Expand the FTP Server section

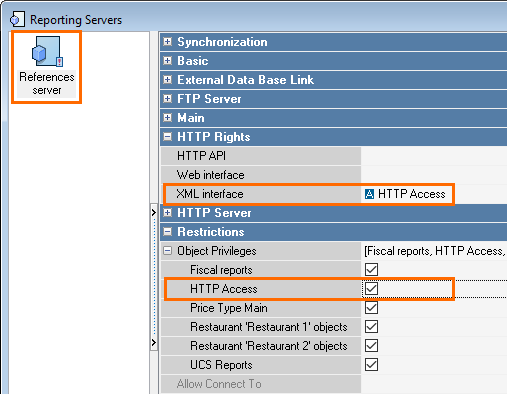(x=168, y=99)
